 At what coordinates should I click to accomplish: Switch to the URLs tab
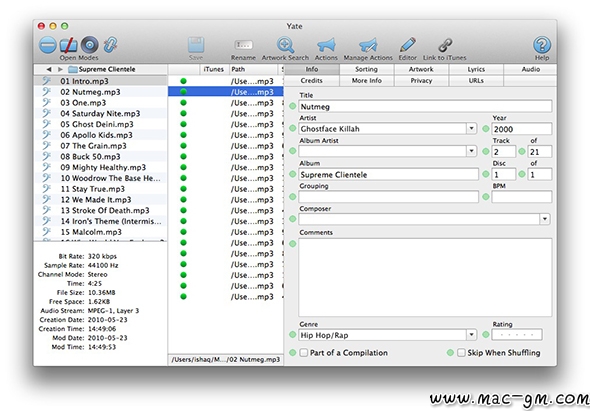click(476, 81)
